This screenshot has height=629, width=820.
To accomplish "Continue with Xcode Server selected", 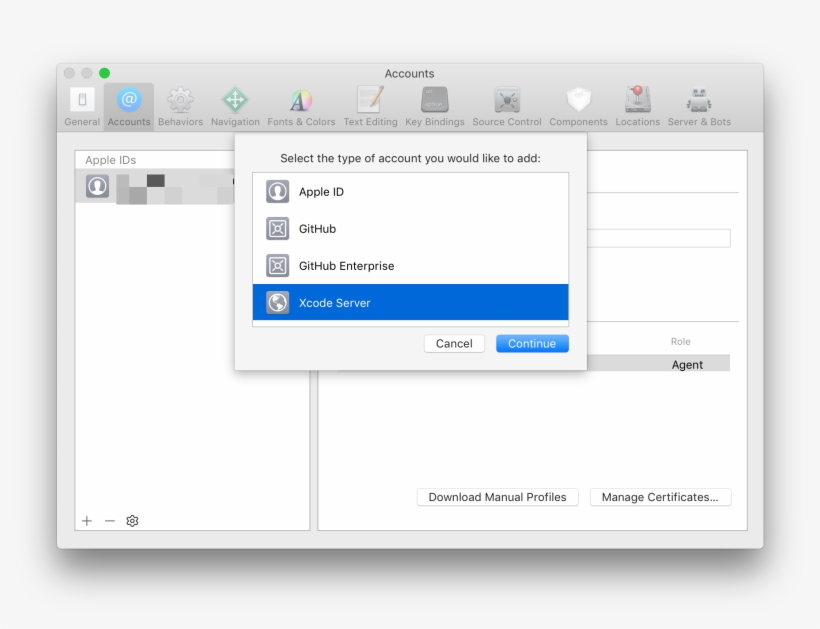I will [x=532, y=343].
